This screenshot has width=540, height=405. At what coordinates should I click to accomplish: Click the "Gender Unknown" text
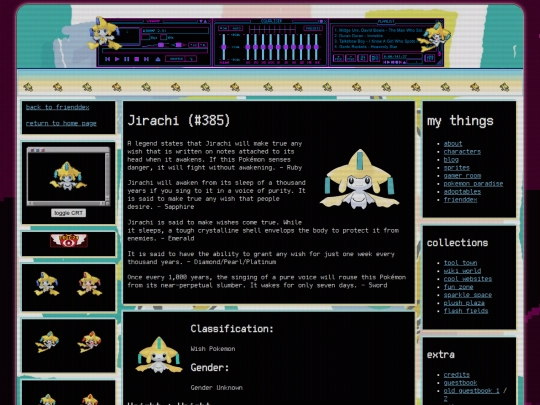(217, 388)
